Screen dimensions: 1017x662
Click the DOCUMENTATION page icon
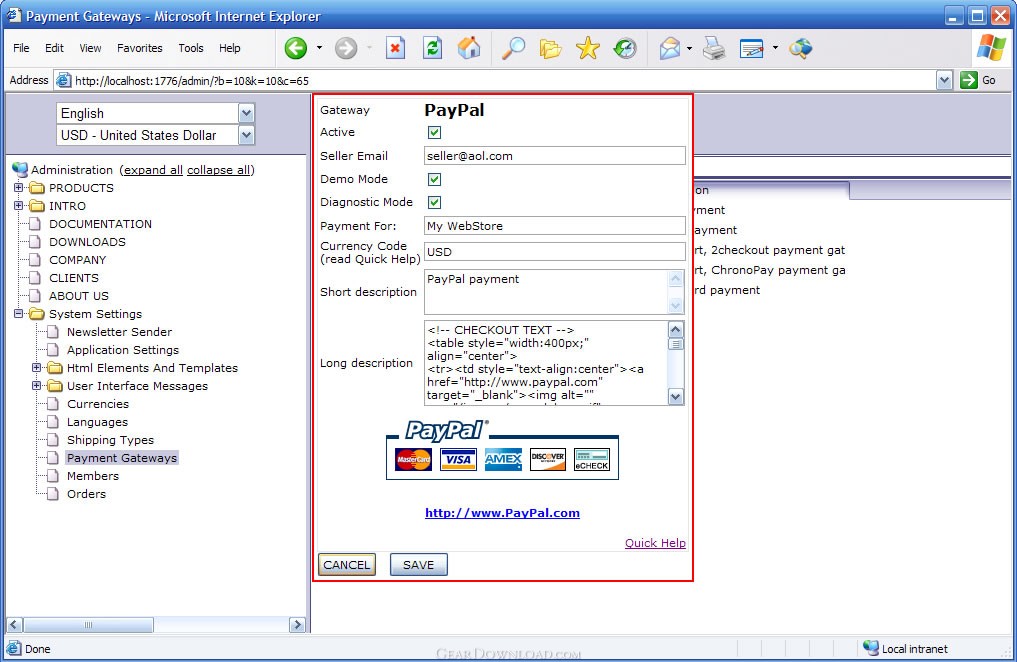pyautogui.click(x=35, y=224)
